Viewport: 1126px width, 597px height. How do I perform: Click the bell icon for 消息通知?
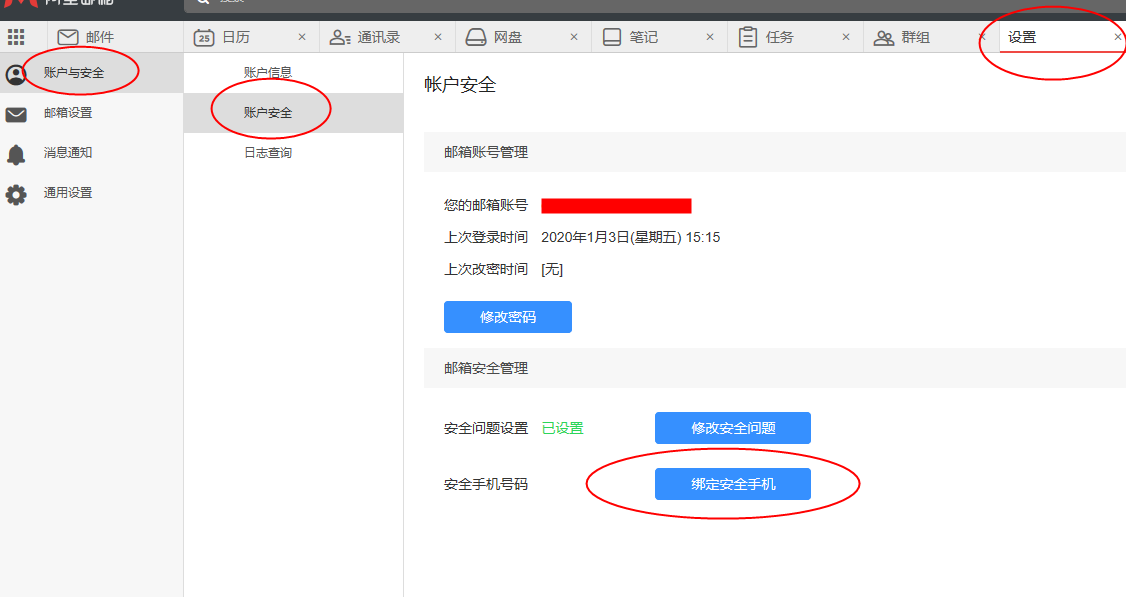point(16,154)
